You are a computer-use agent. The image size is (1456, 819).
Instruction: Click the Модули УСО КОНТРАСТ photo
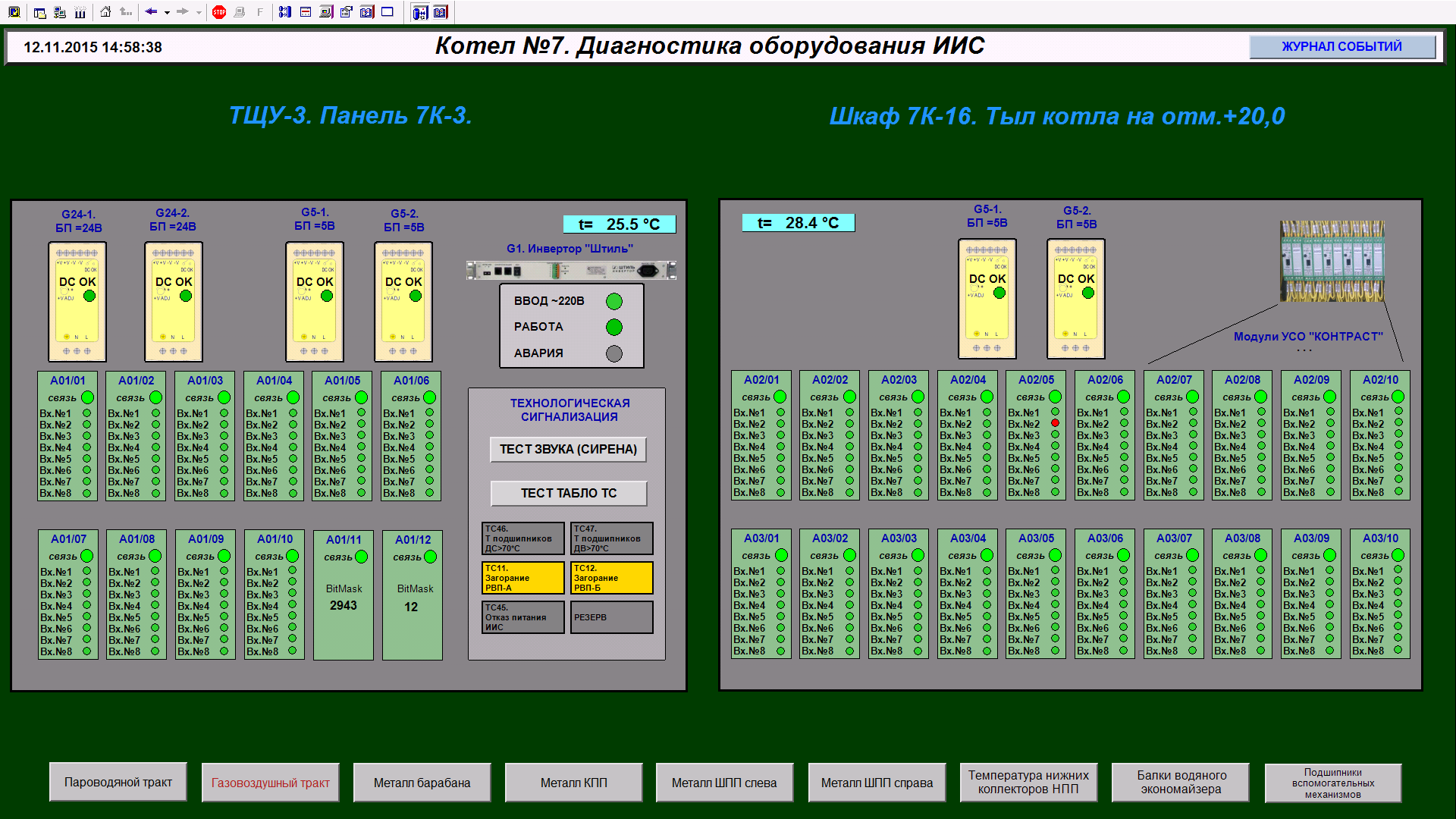pyautogui.click(x=1332, y=262)
